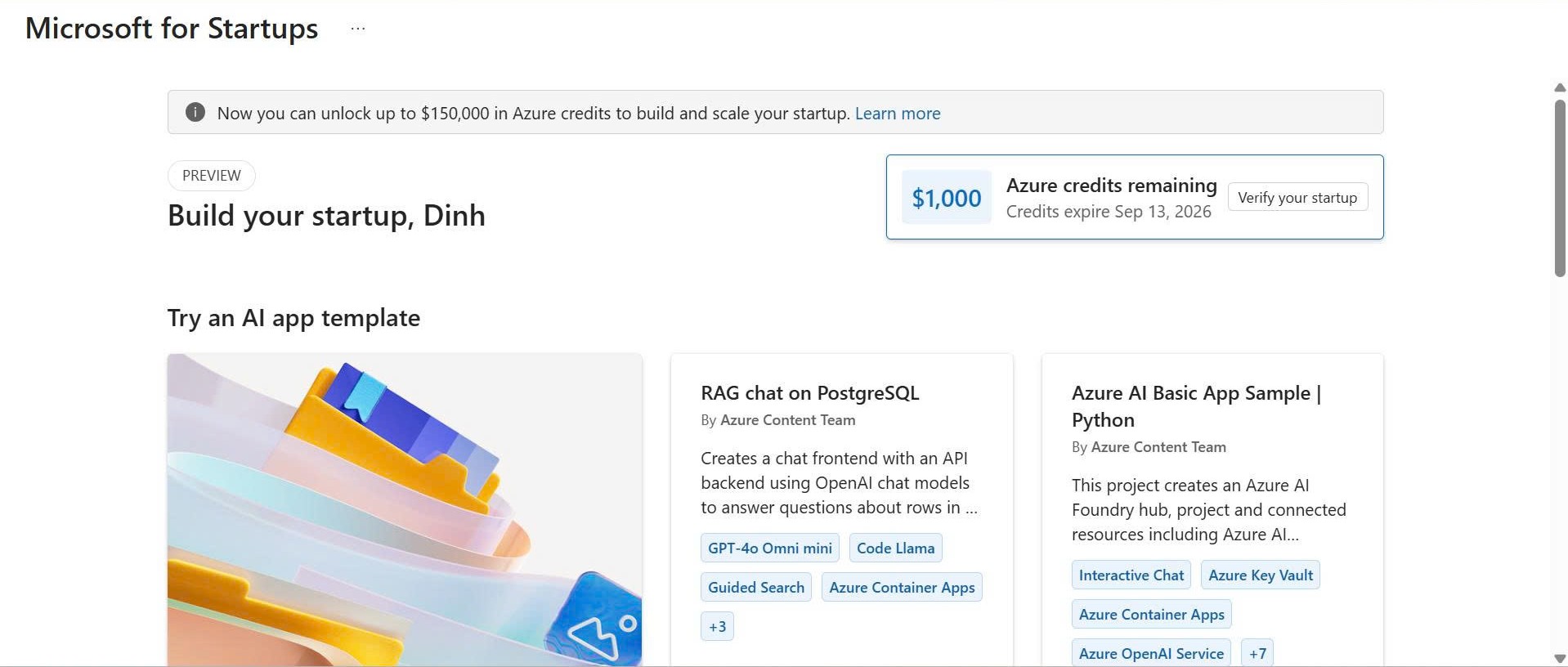Open the colorful folders template thumbnail
The width and height of the screenshot is (1568, 667).
(x=405, y=510)
